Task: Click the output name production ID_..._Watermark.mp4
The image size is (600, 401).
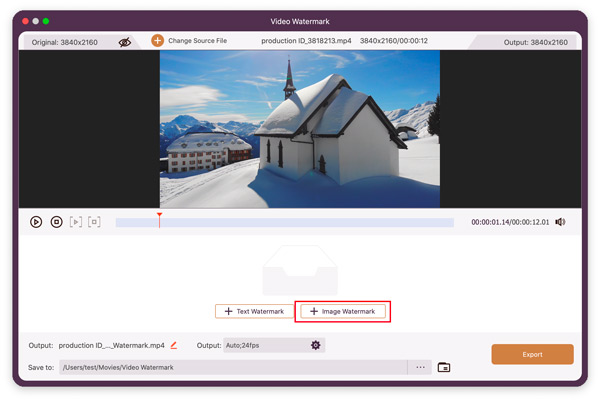Action: pyautogui.click(x=111, y=345)
